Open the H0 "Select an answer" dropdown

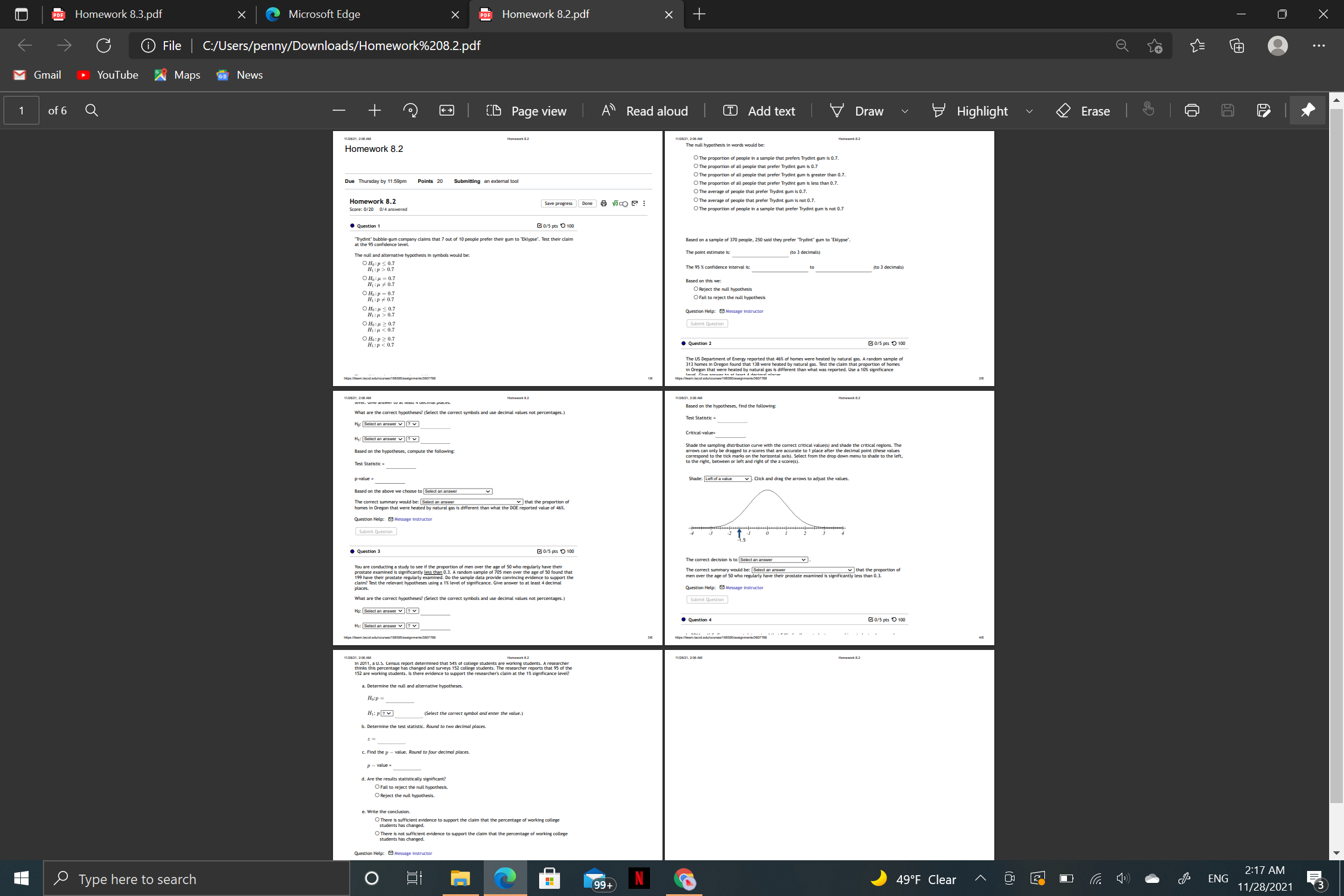pos(382,424)
